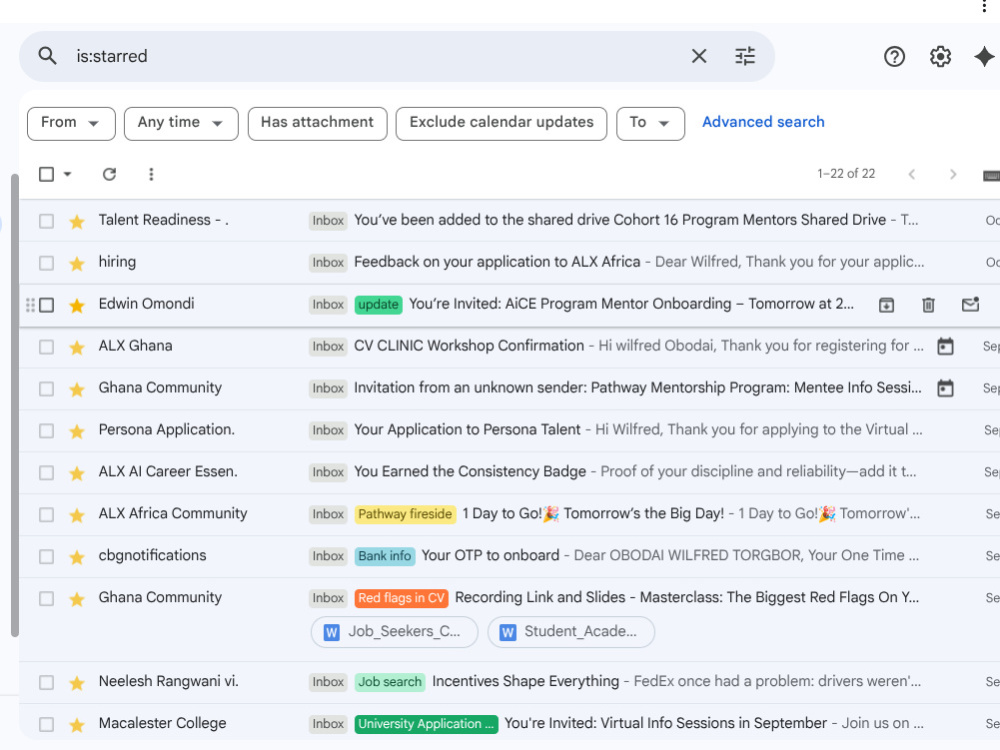Expand the select options arrow beside select-all checkbox

click(x=68, y=174)
